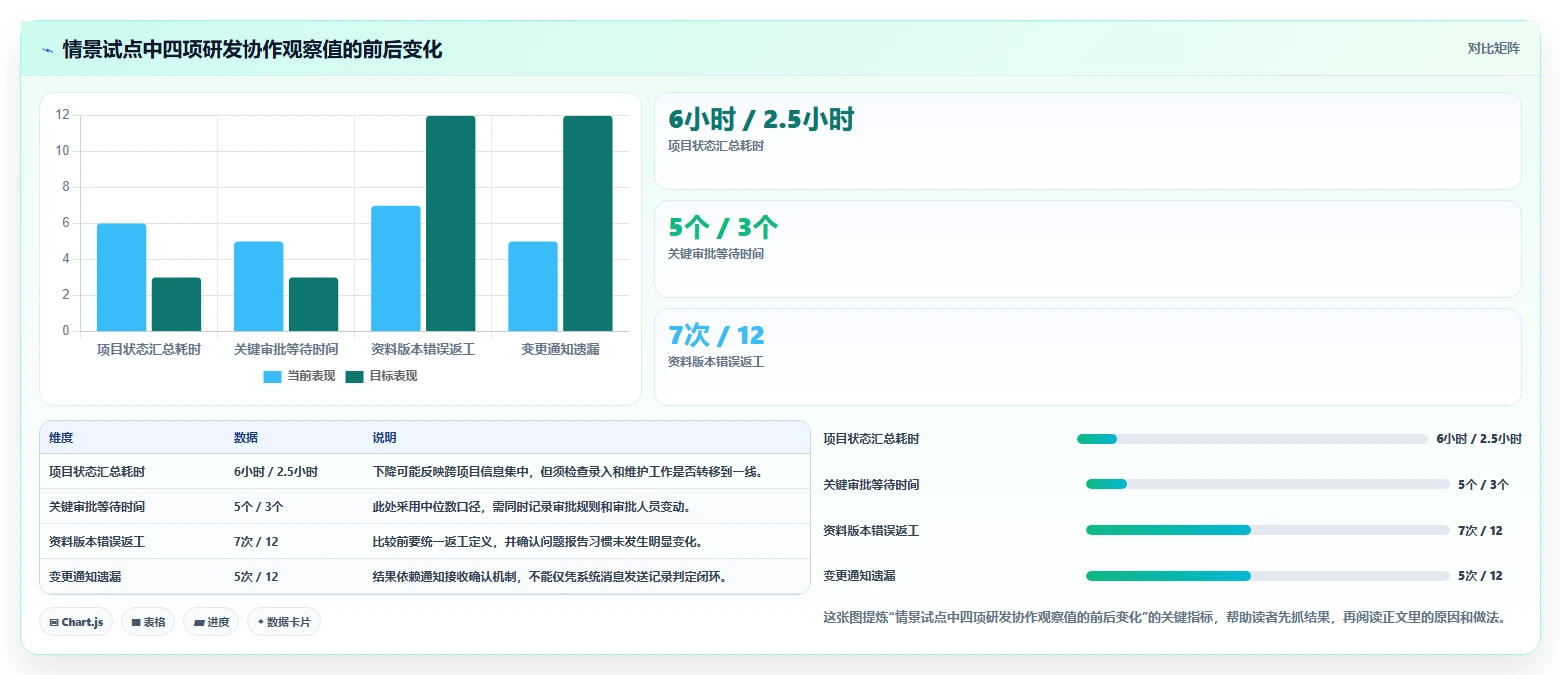Click the 当前表现 legend text
The height and width of the screenshot is (675, 1561).
point(311,377)
